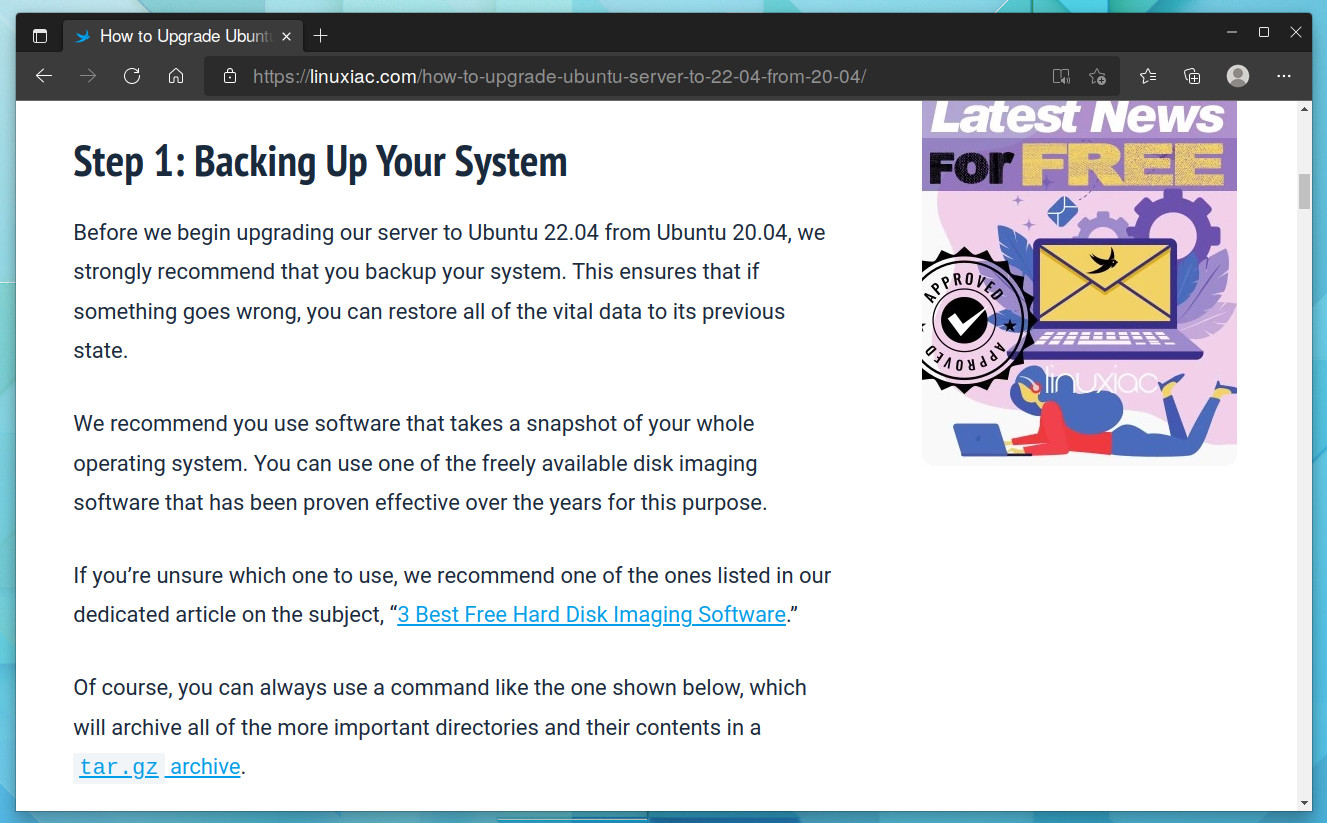Click the Step 1: Backing Up Your System heading
Viewport: 1327px width, 823px height.
tap(320, 161)
